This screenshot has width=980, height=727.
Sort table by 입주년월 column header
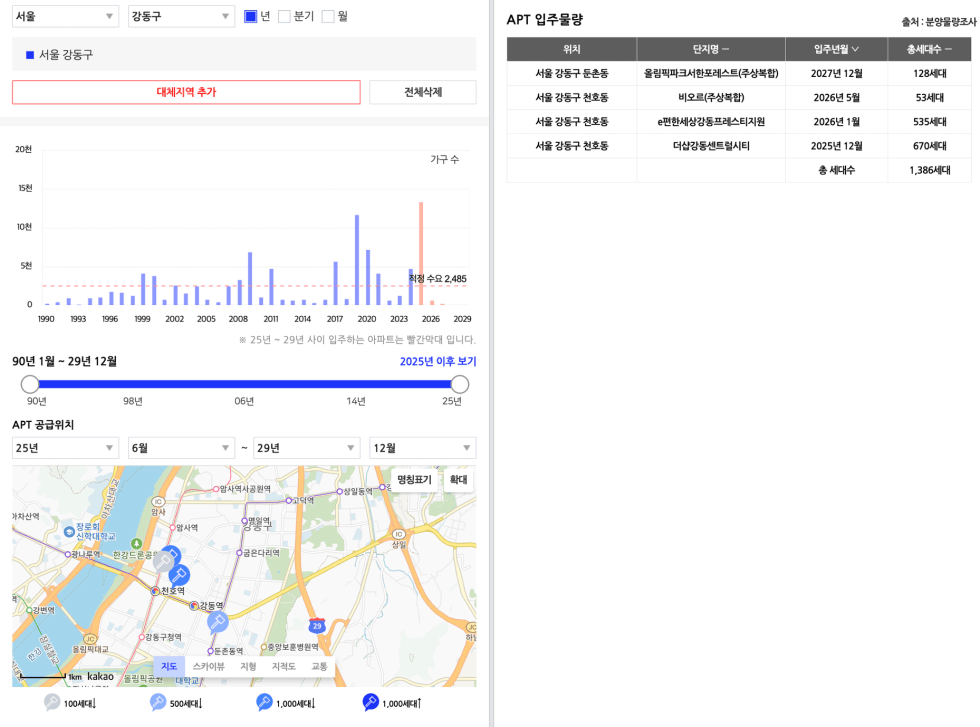tap(836, 49)
